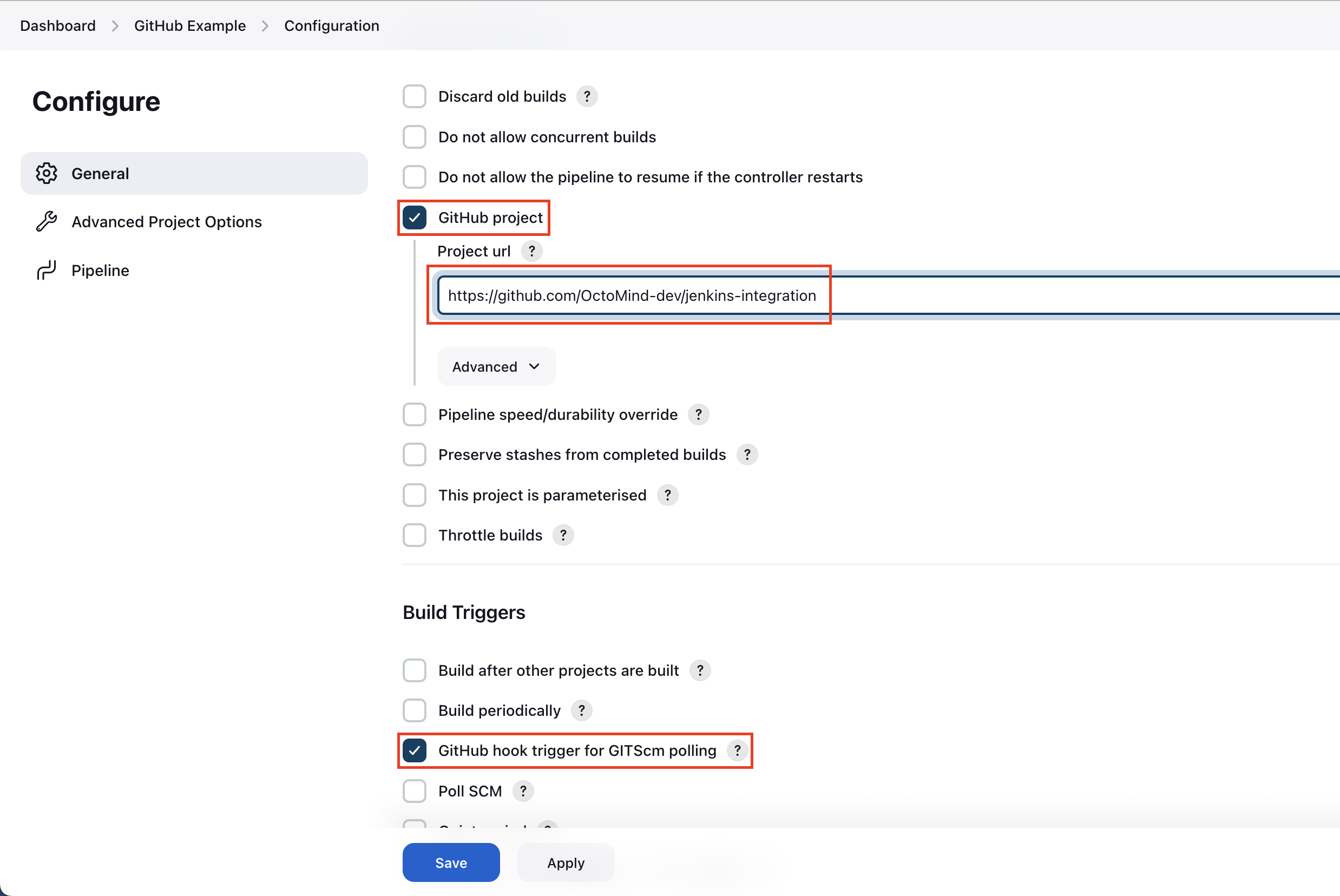Open GitHub Example from the breadcrumb
This screenshot has width=1340, height=896.
190,26
